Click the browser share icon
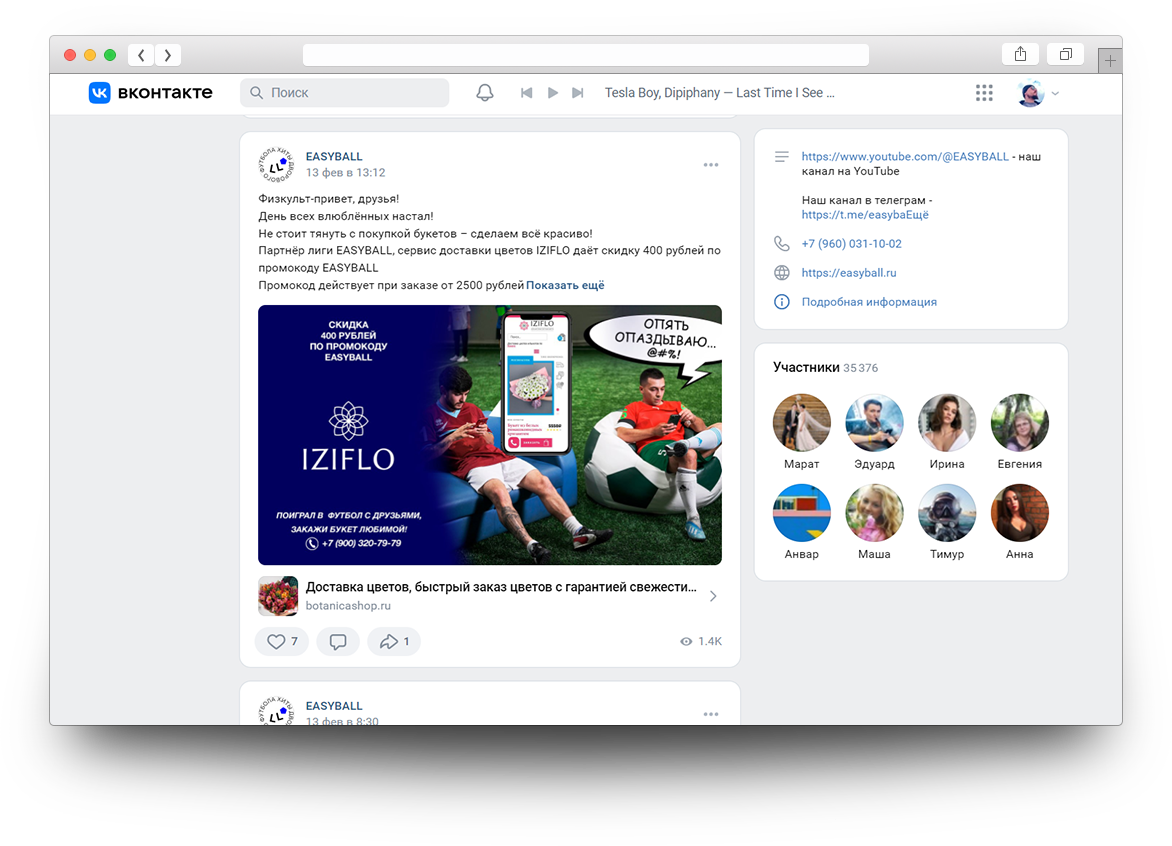The image size is (1172, 846). point(1020,54)
